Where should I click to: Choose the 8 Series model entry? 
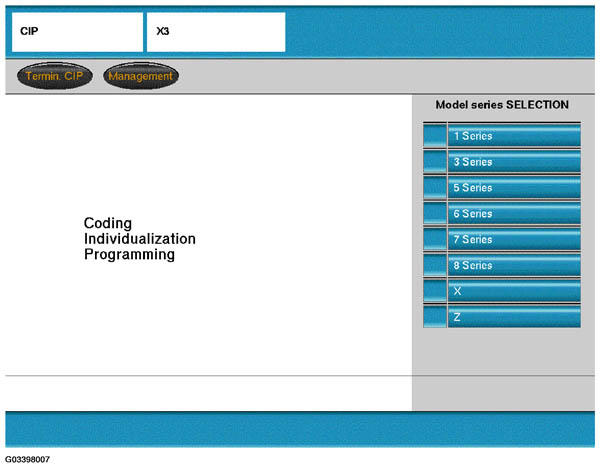514,266
